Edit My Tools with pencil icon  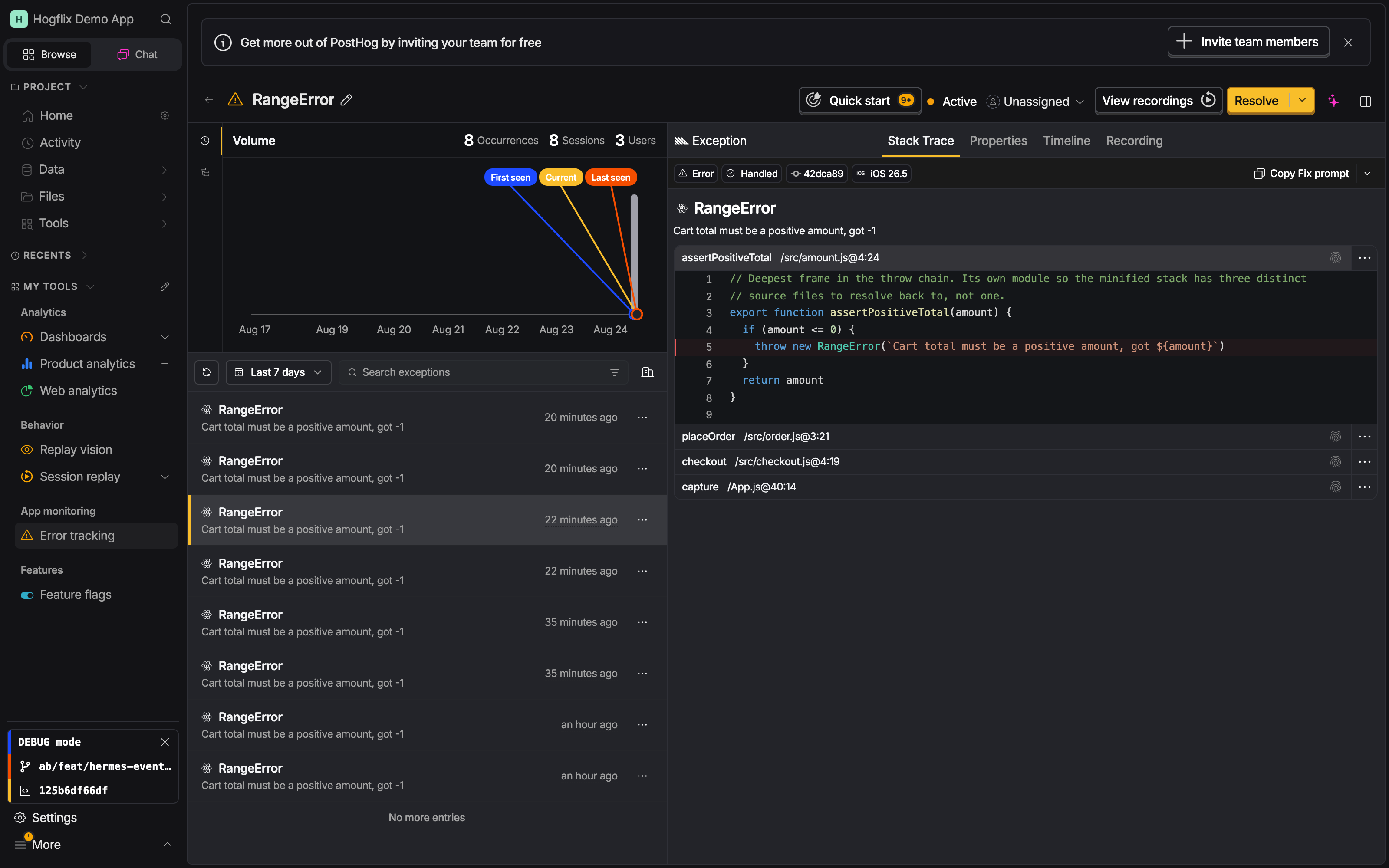[165, 286]
